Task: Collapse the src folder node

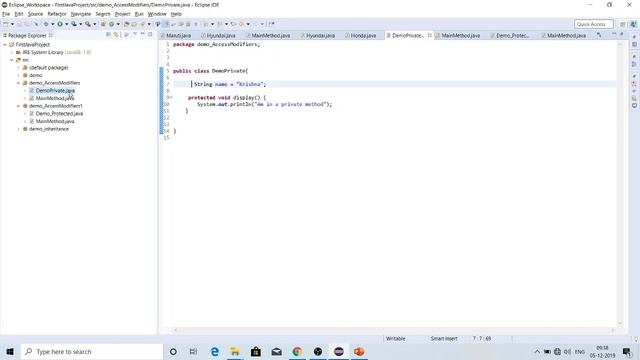Action: (11, 60)
